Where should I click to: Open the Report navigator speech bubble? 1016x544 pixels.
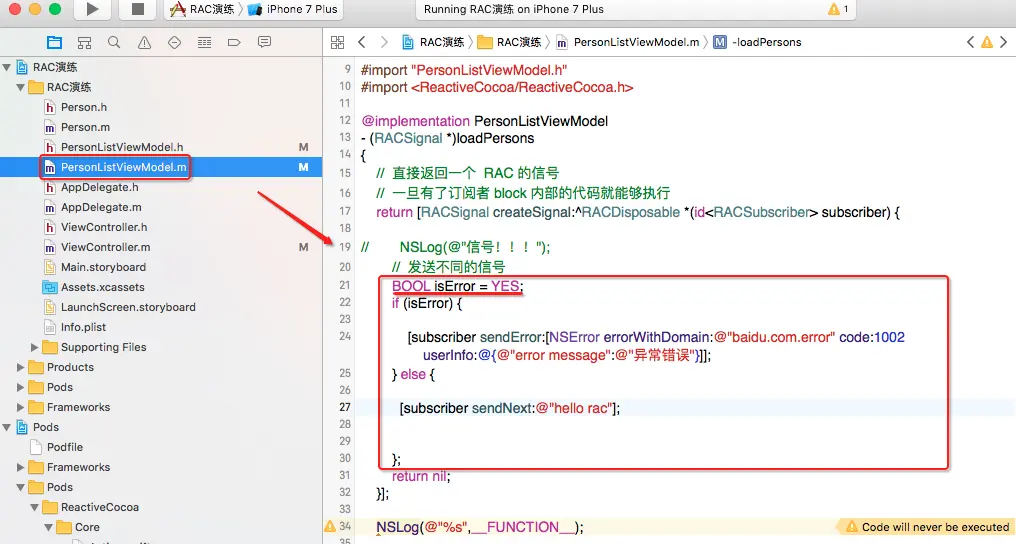tap(264, 43)
